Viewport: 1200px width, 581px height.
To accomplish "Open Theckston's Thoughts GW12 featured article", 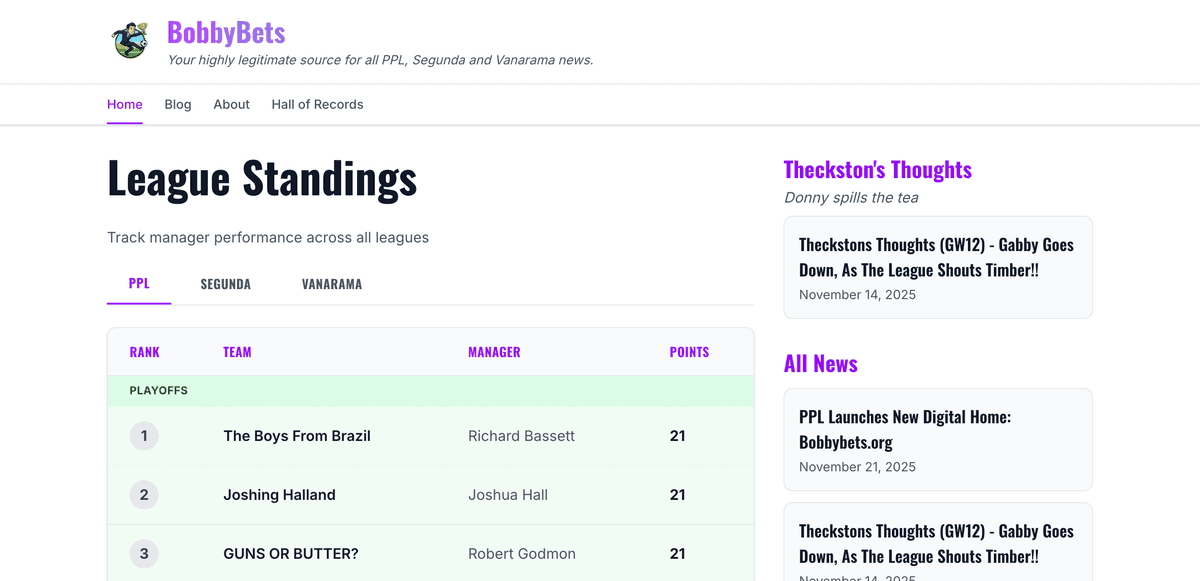I will (x=936, y=258).
